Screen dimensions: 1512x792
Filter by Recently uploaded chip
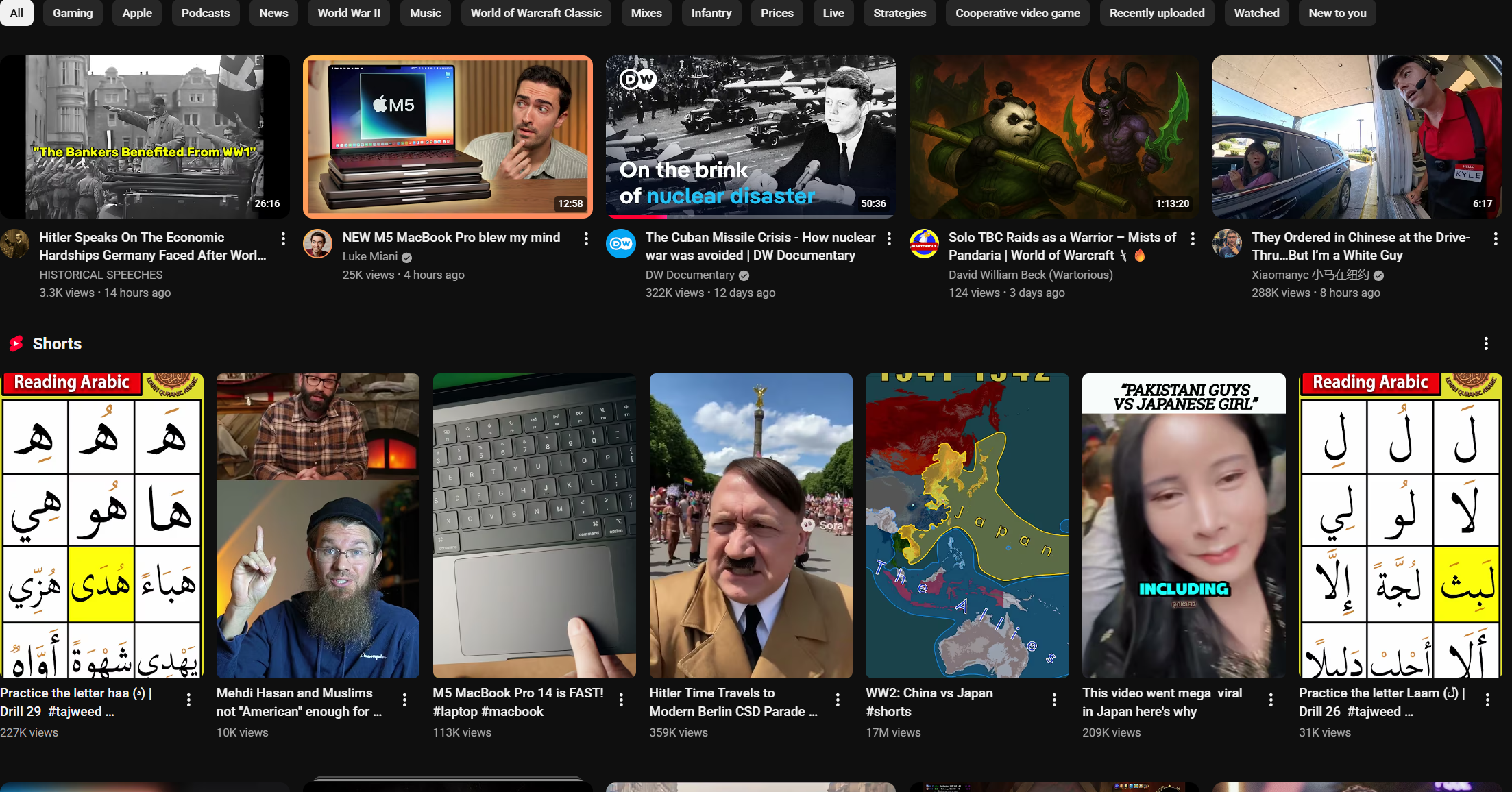[1157, 13]
